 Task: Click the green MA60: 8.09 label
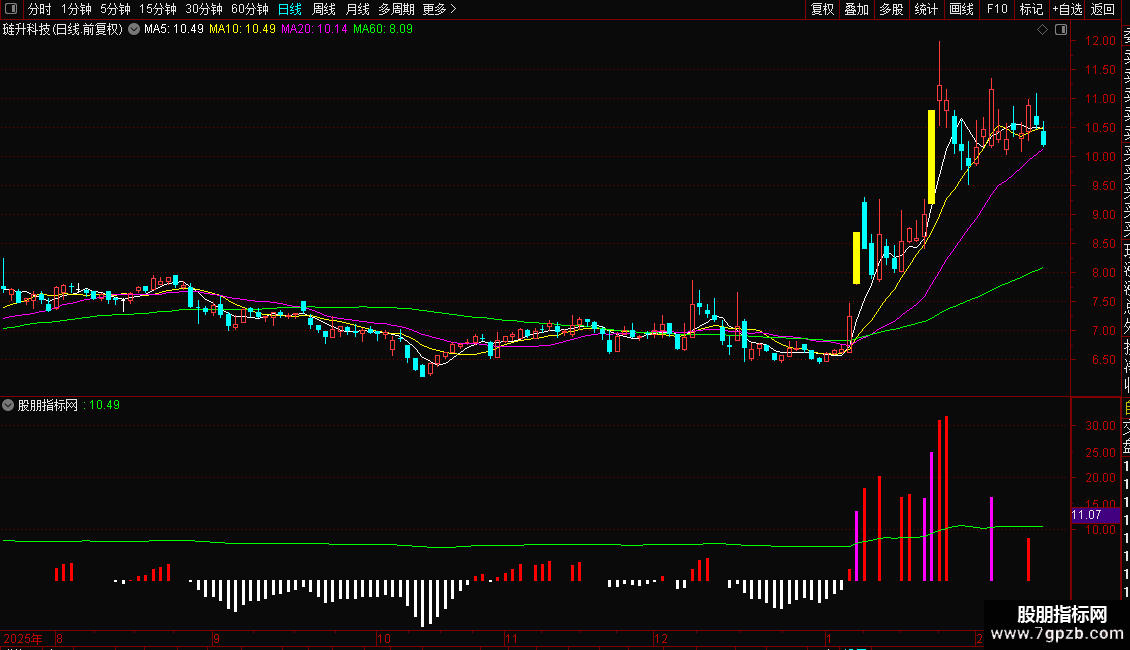pyautogui.click(x=383, y=30)
